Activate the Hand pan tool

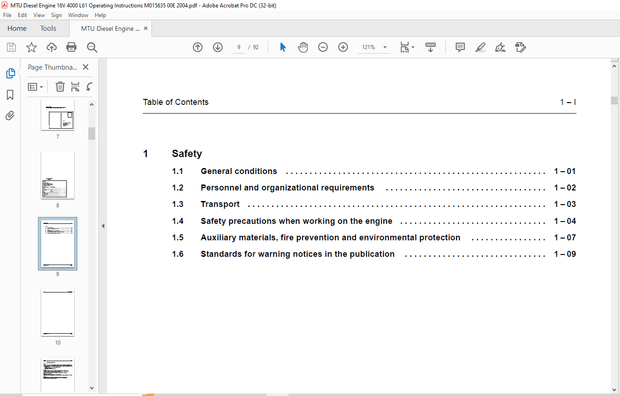coord(303,47)
